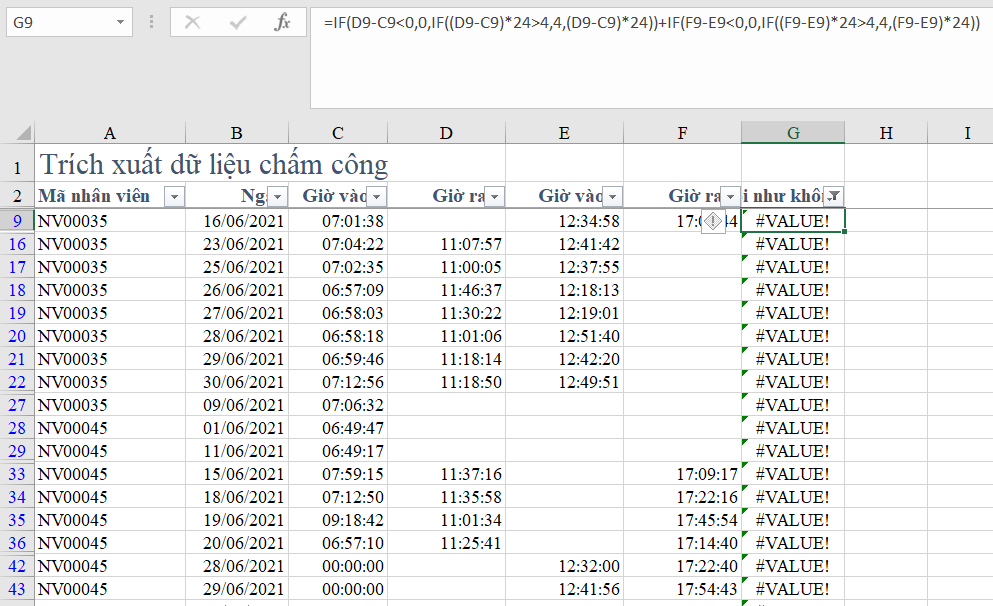Screen dimensions: 993x606
Task: Open the active filter button in column G
Action: [x=834, y=196]
